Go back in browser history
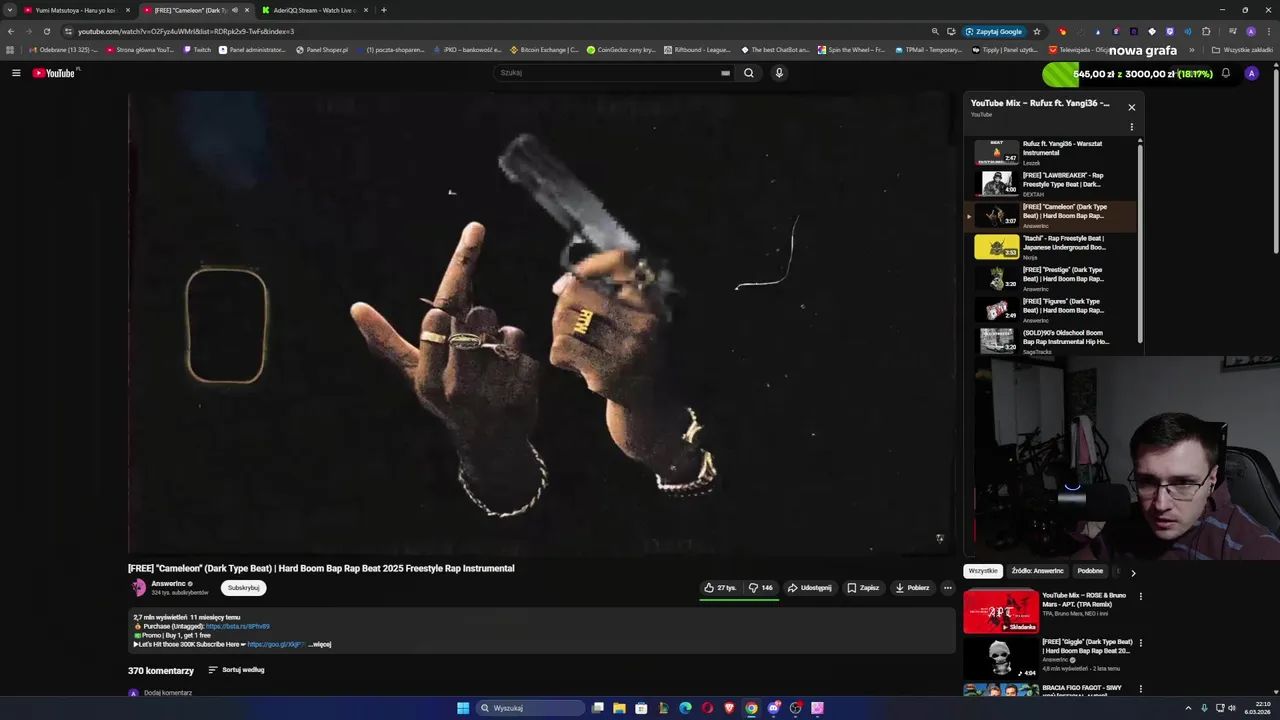Screen dimensions: 1280x720 (x=11, y=31)
